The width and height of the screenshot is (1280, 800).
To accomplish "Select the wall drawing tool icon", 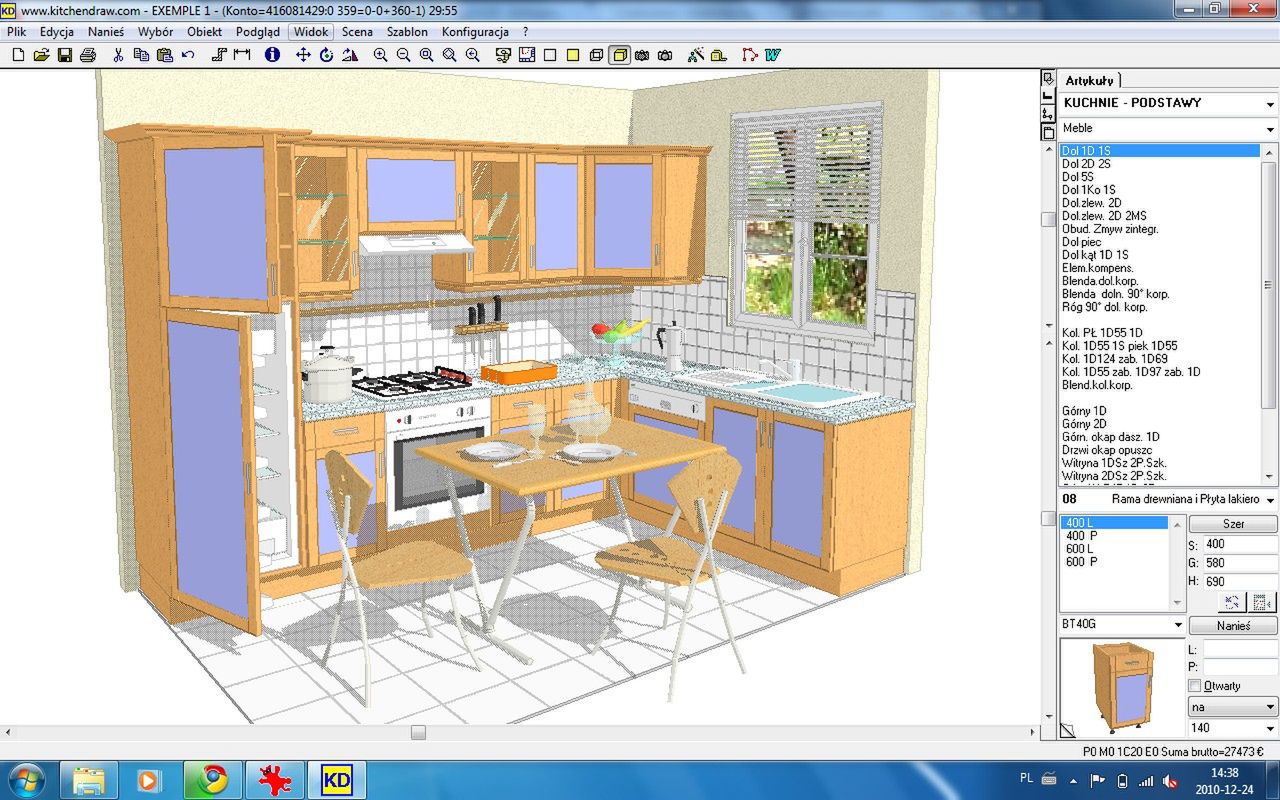I will click(x=219, y=55).
